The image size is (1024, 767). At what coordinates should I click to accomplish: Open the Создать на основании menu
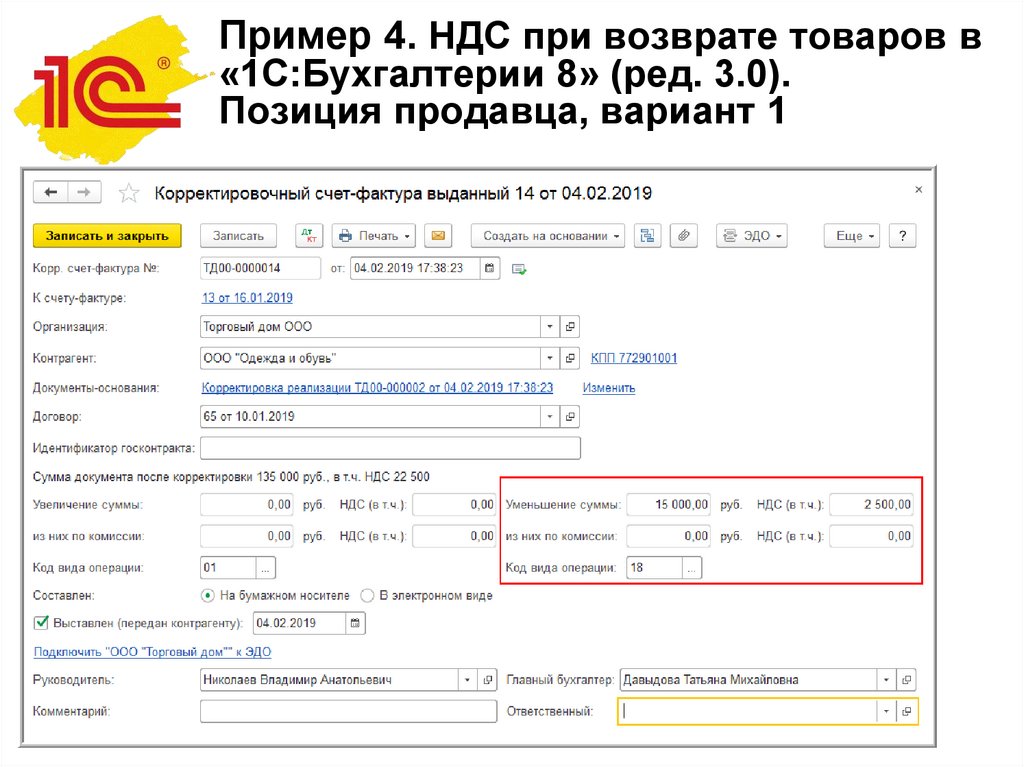coord(548,236)
